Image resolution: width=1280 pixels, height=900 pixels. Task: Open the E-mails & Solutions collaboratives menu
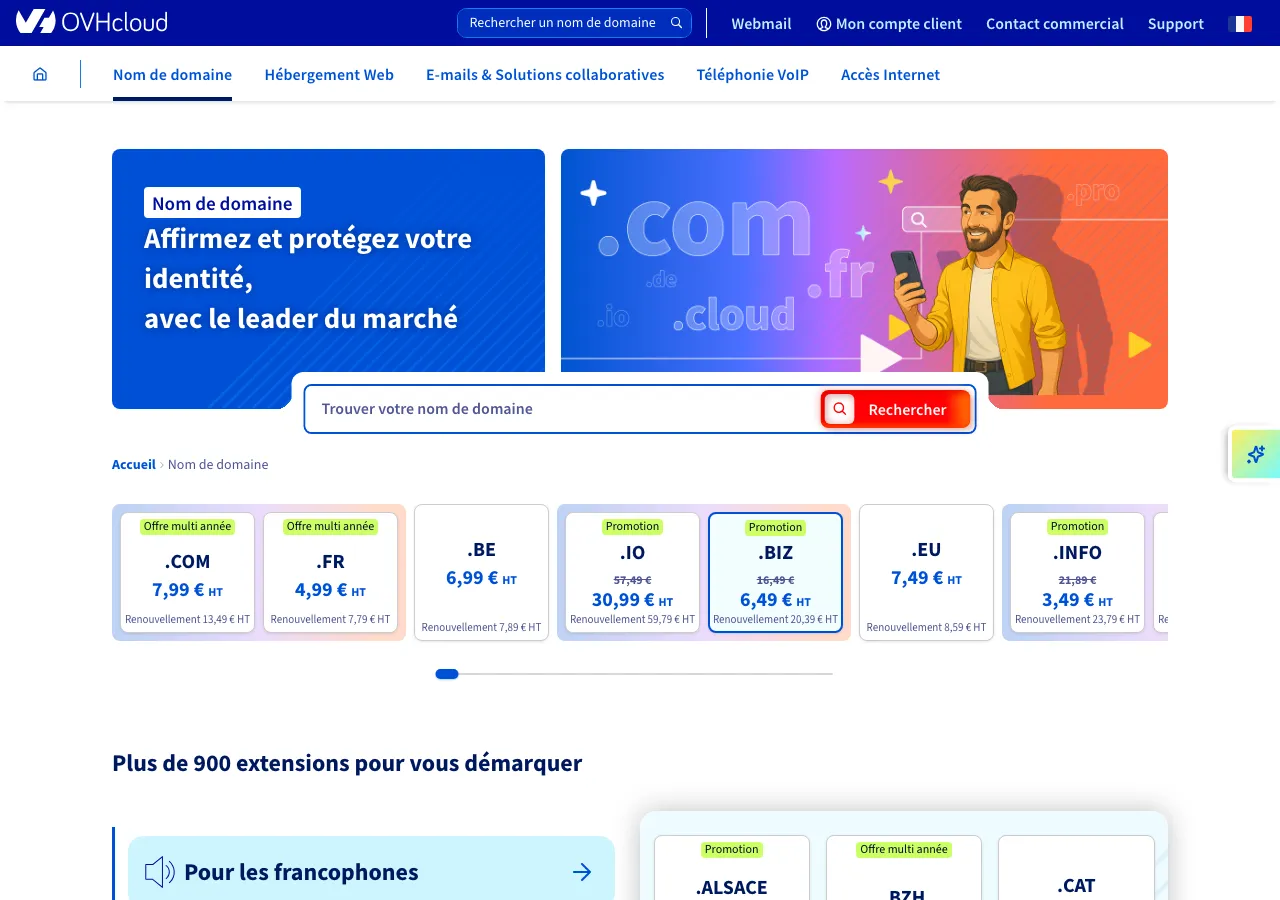click(545, 74)
